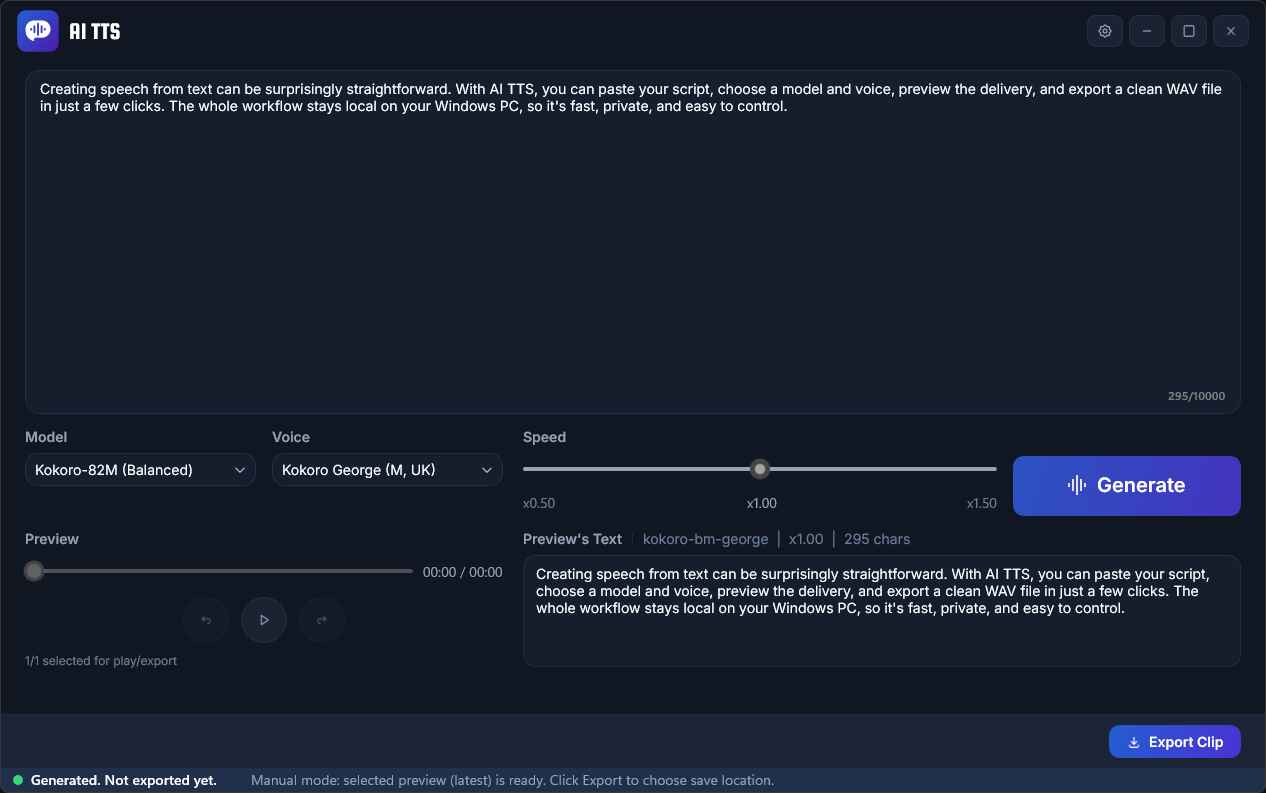The width and height of the screenshot is (1266, 793).
Task: Open the Model dropdown showing Kokoro-82M (Balanced)
Action: [x=140, y=469]
